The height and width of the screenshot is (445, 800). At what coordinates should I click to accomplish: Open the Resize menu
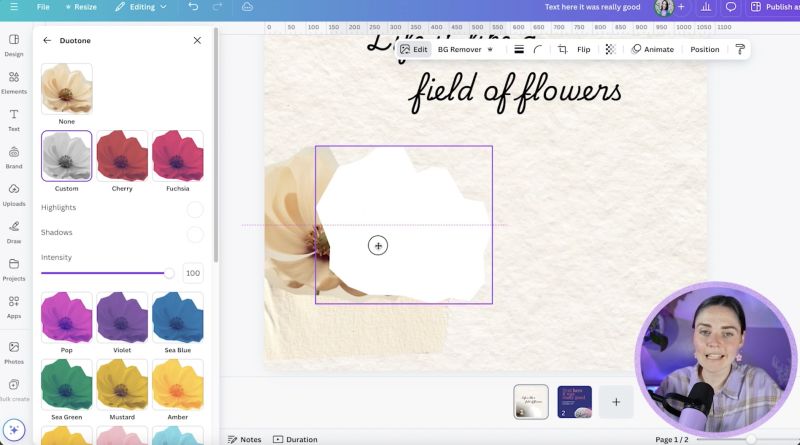coord(81,7)
